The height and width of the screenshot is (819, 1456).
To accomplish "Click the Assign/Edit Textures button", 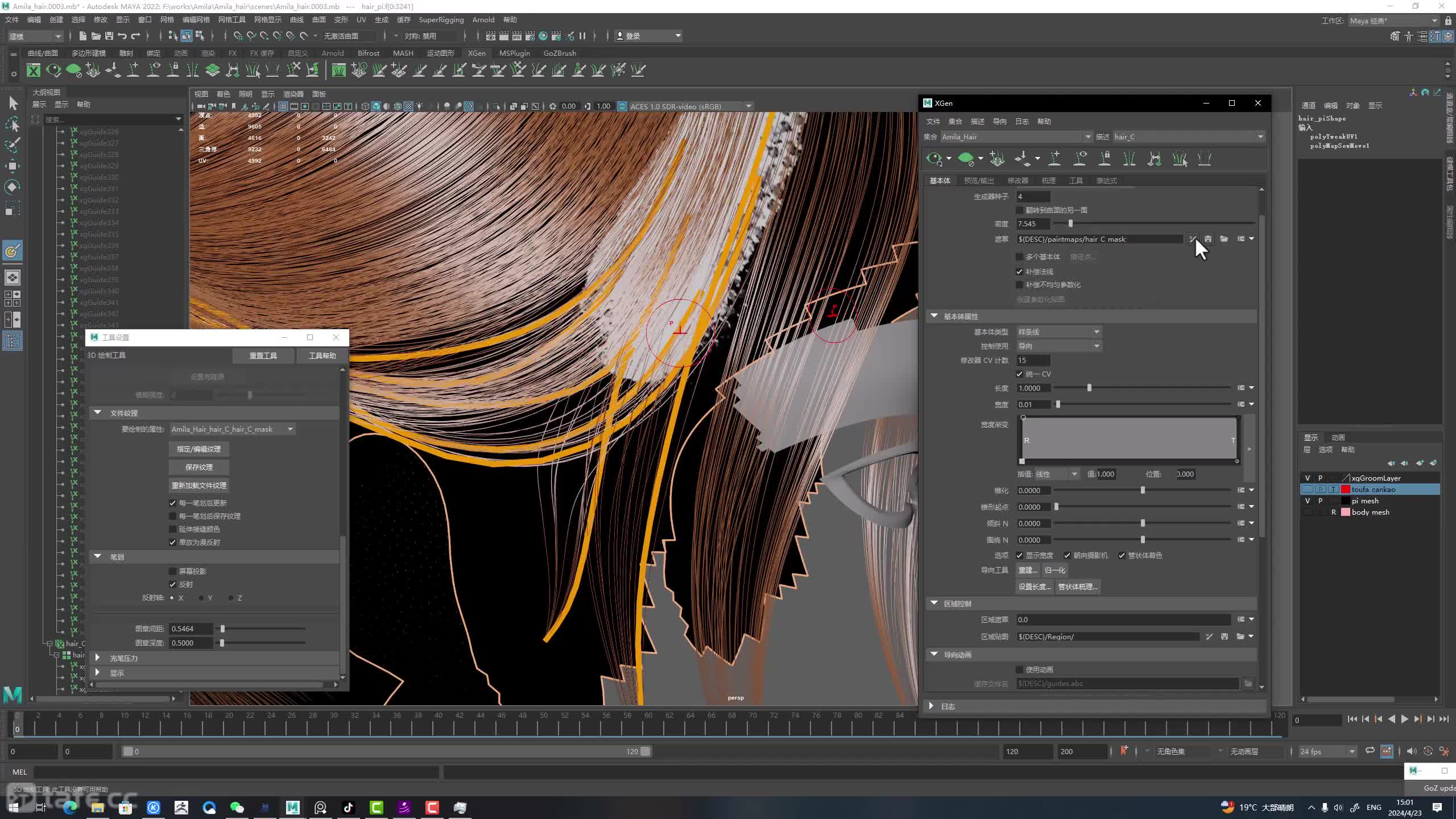I will pos(198,449).
